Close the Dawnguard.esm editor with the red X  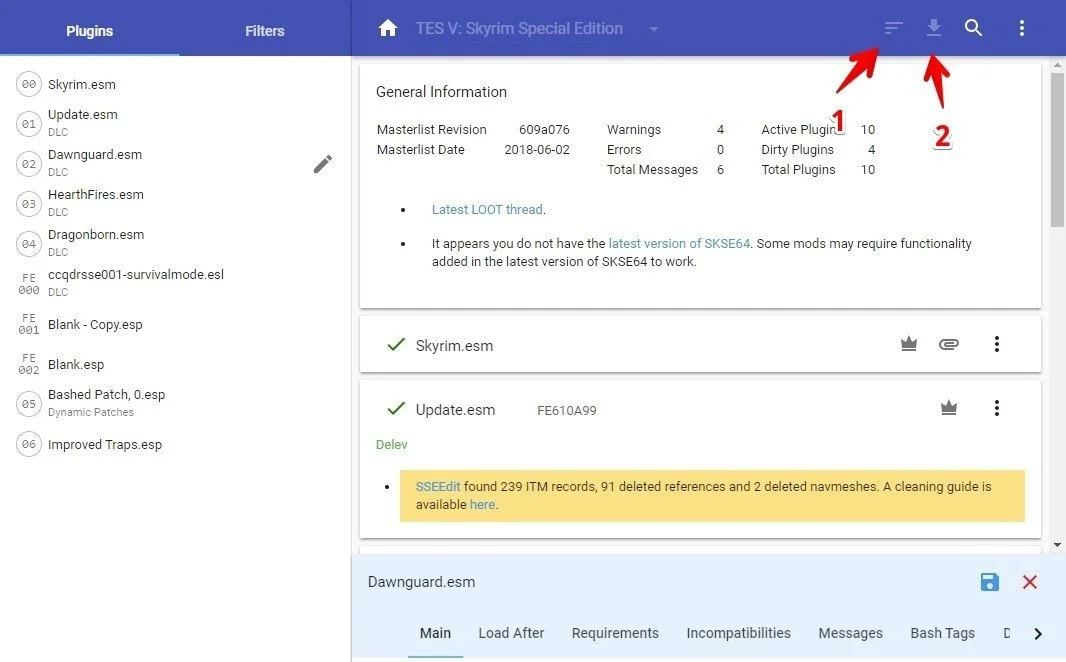pos(1030,582)
